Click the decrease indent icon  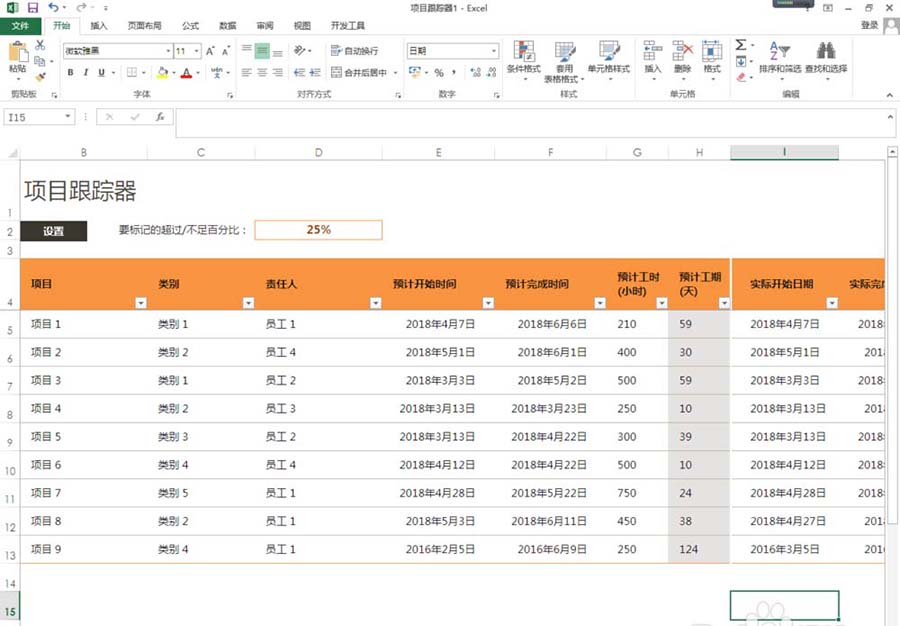pyautogui.click(x=299, y=72)
